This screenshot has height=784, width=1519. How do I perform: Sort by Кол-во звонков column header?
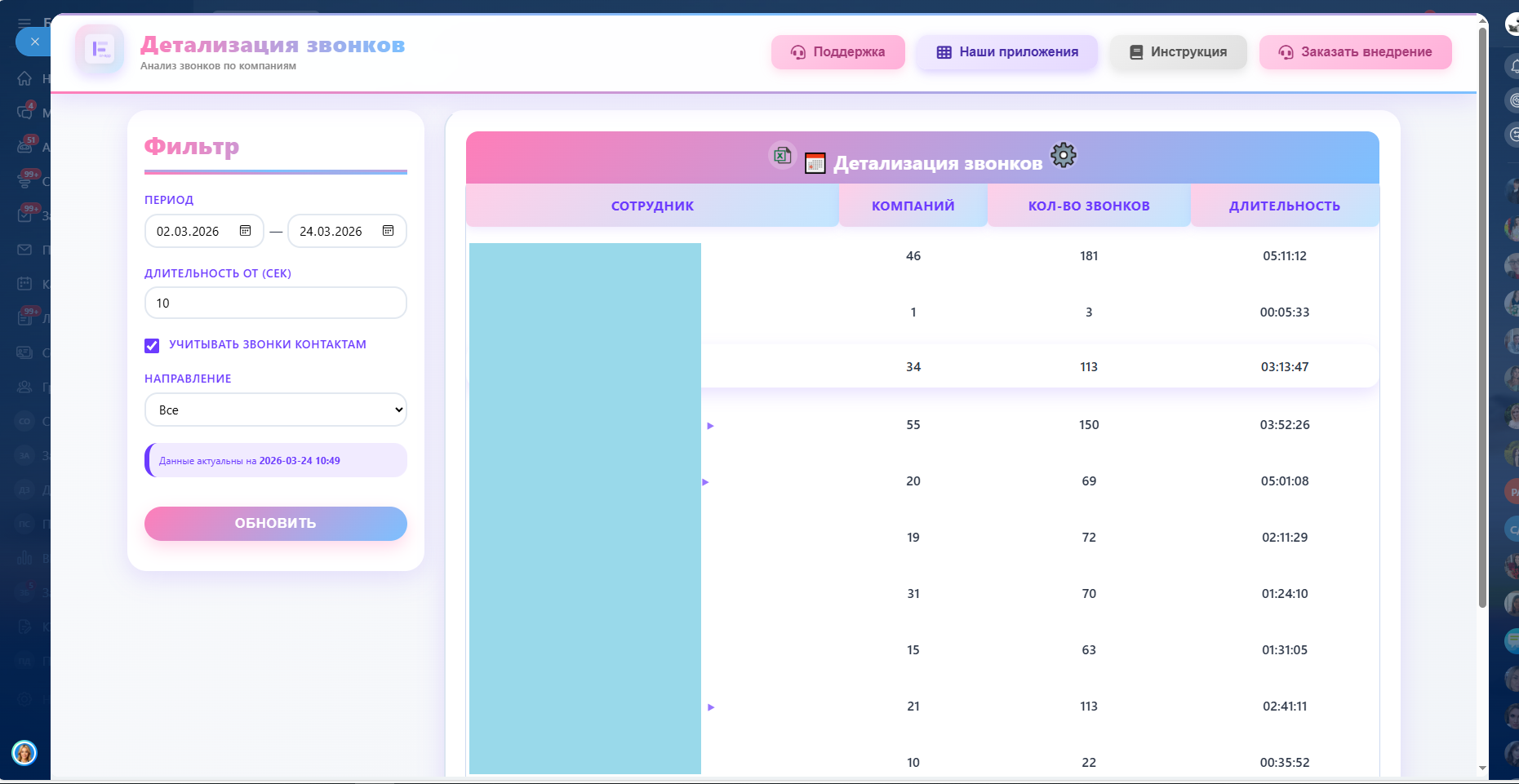click(x=1089, y=206)
